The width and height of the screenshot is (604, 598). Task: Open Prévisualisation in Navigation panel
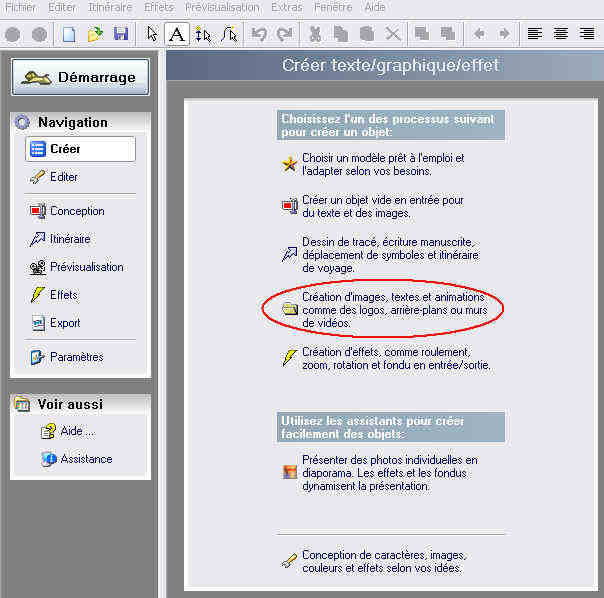coord(77,267)
